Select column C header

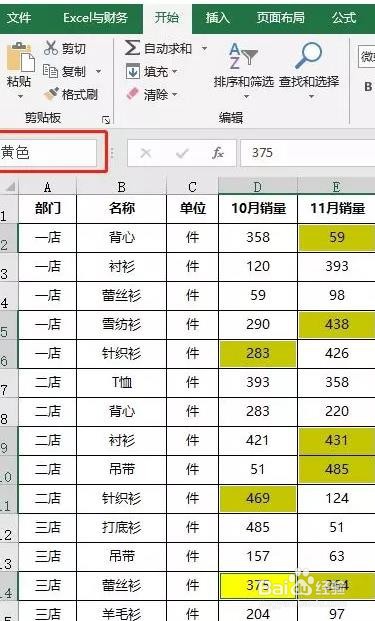pyautogui.click(x=192, y=187)
